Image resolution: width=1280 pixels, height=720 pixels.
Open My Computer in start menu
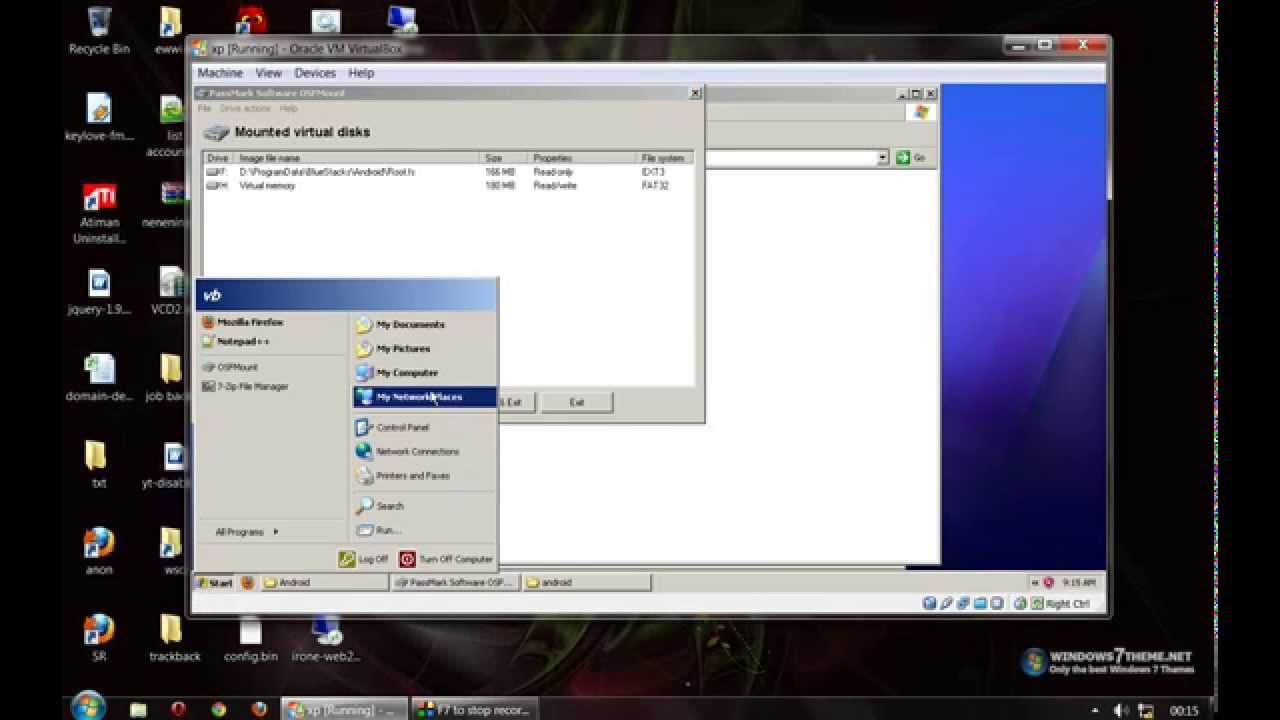click(x=423, y=372)
